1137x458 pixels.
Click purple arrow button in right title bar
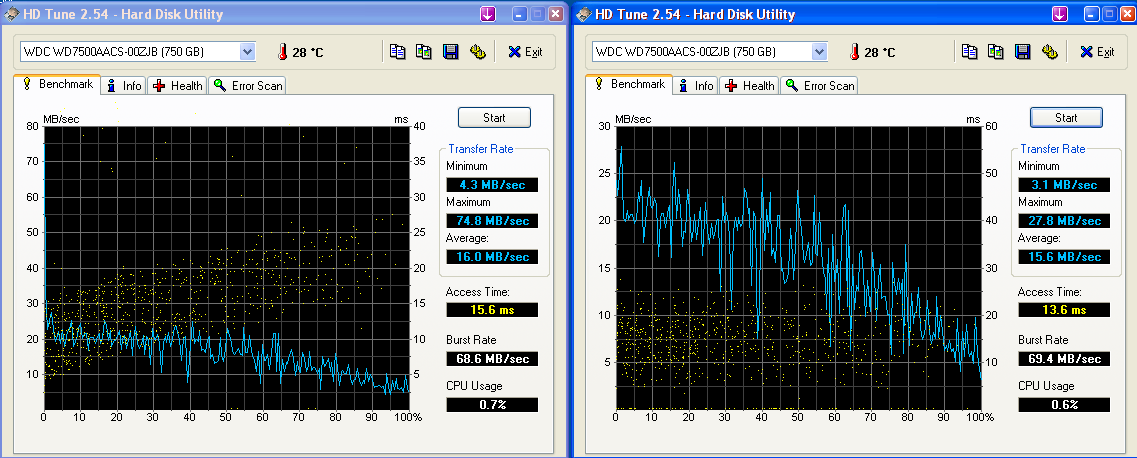click(1059, 14)
